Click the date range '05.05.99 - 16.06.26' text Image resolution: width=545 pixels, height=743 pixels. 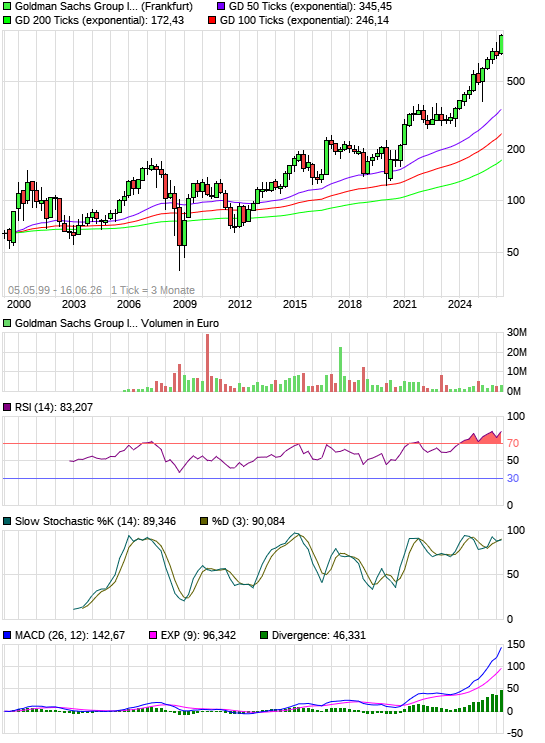54,290
